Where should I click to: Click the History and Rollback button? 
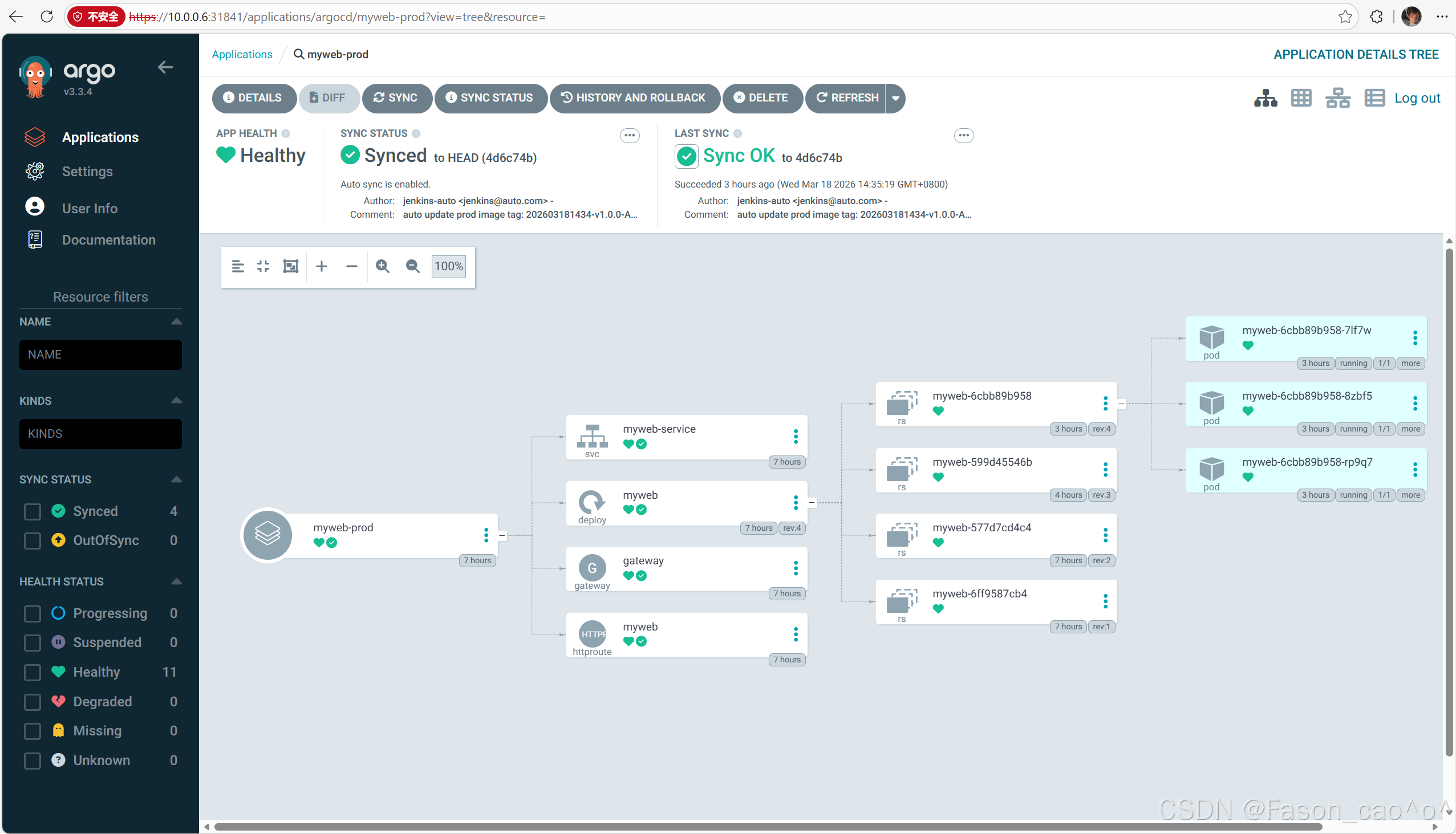[634, 98]
